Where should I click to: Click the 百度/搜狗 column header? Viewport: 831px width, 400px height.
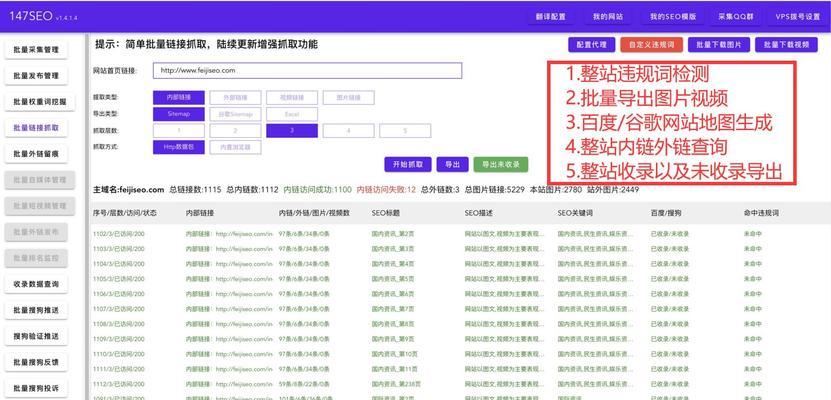(666, 213)
